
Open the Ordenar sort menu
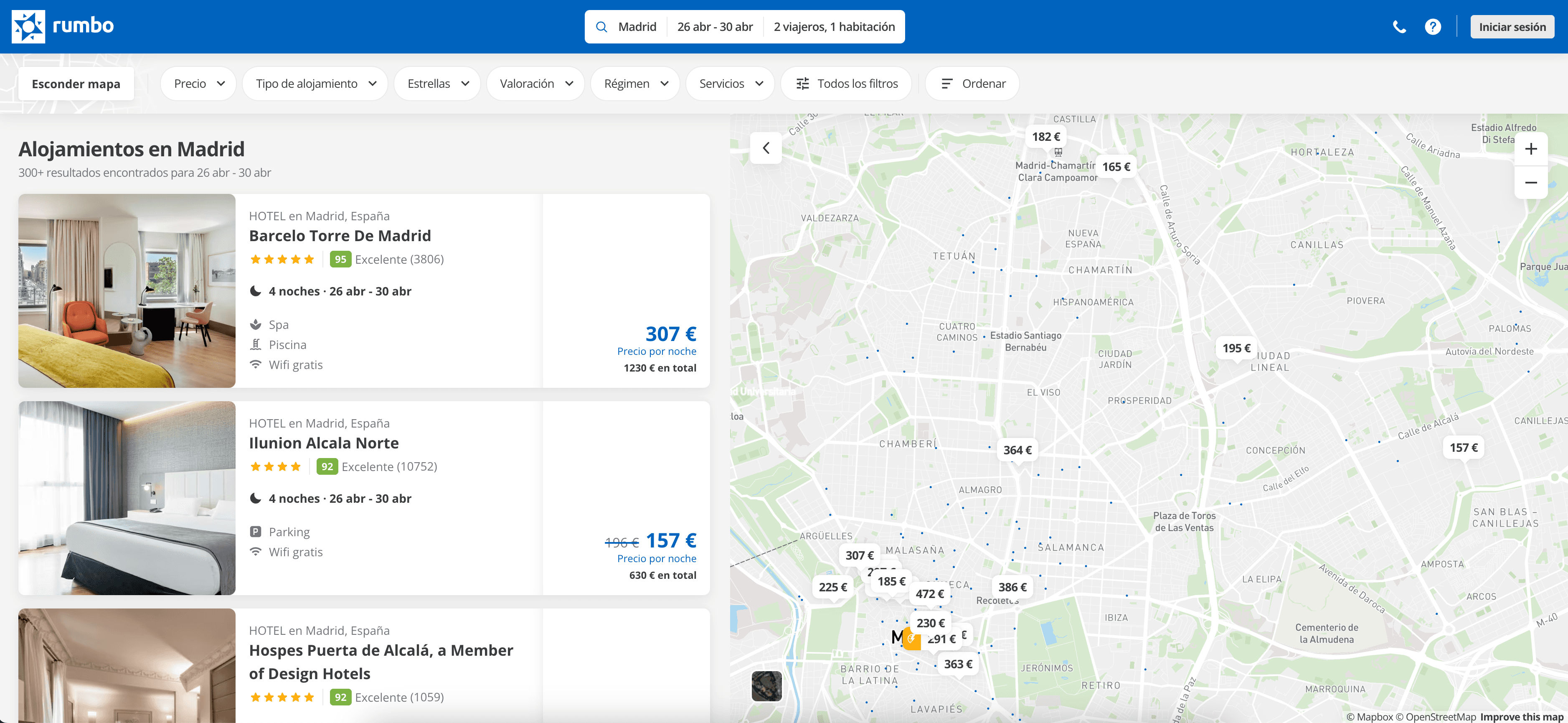point(972,84)
